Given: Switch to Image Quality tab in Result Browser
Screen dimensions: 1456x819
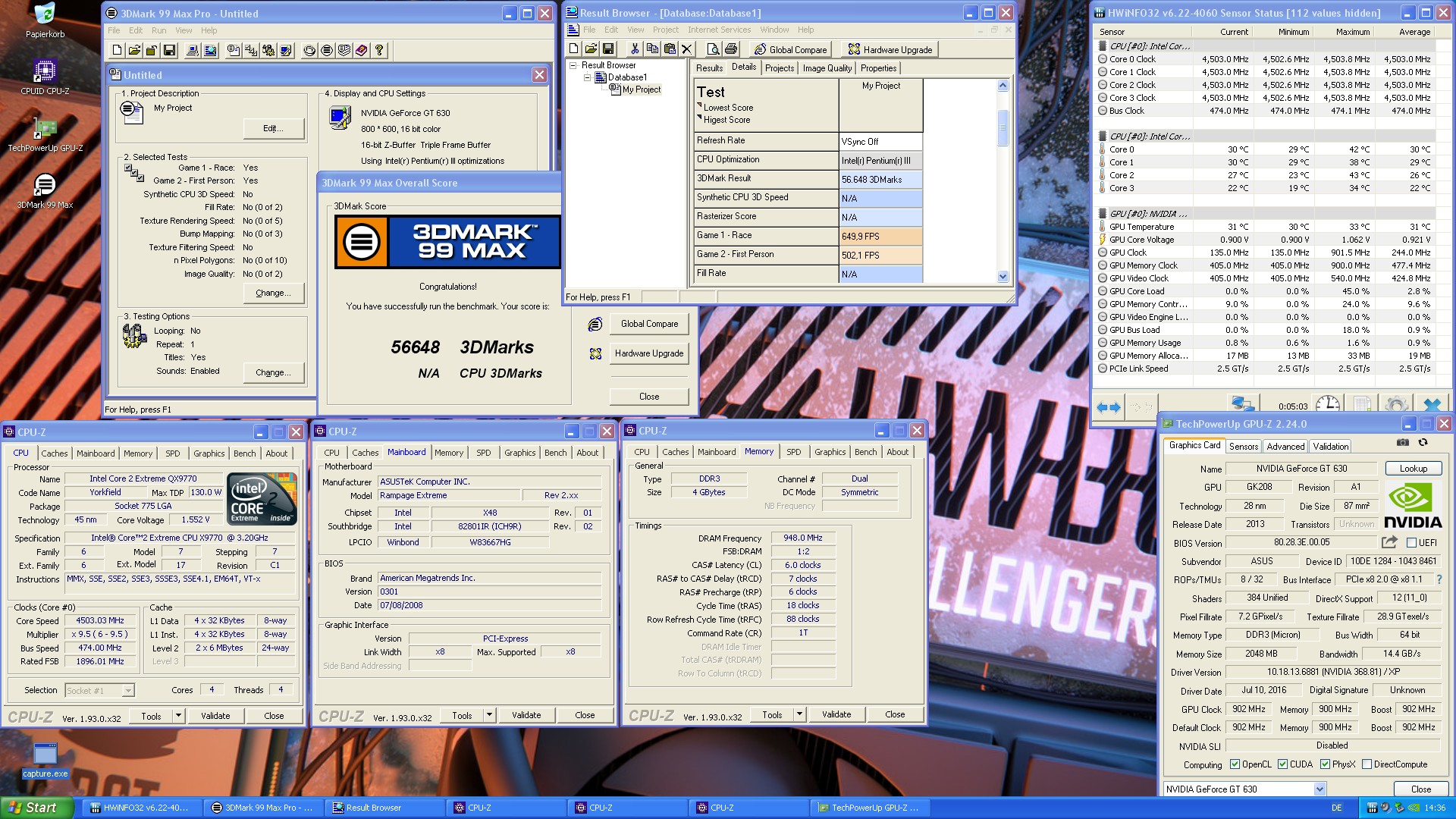Looking at the screenshot, I should (827, 68).
